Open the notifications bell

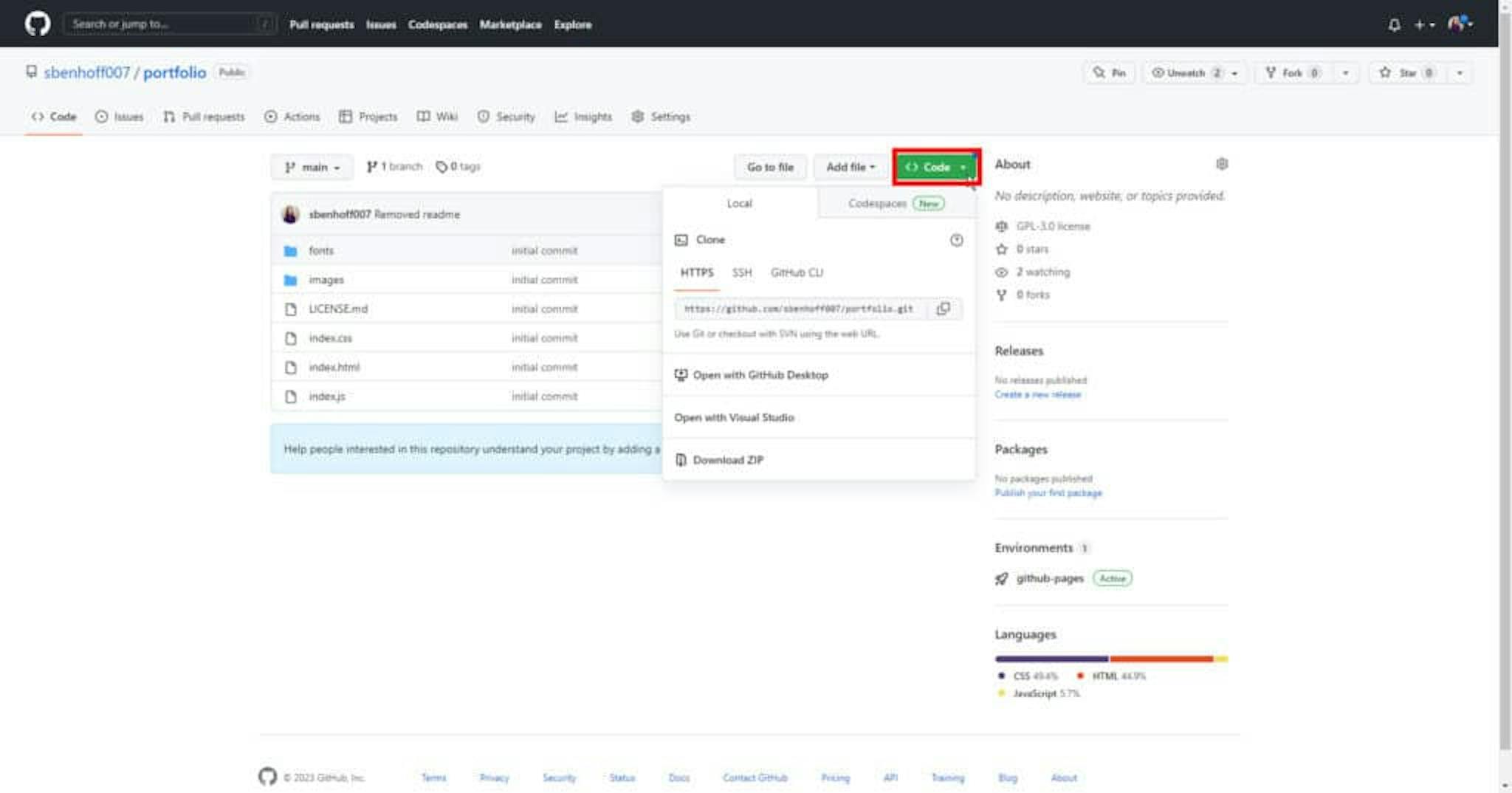tap(1393, 25)
